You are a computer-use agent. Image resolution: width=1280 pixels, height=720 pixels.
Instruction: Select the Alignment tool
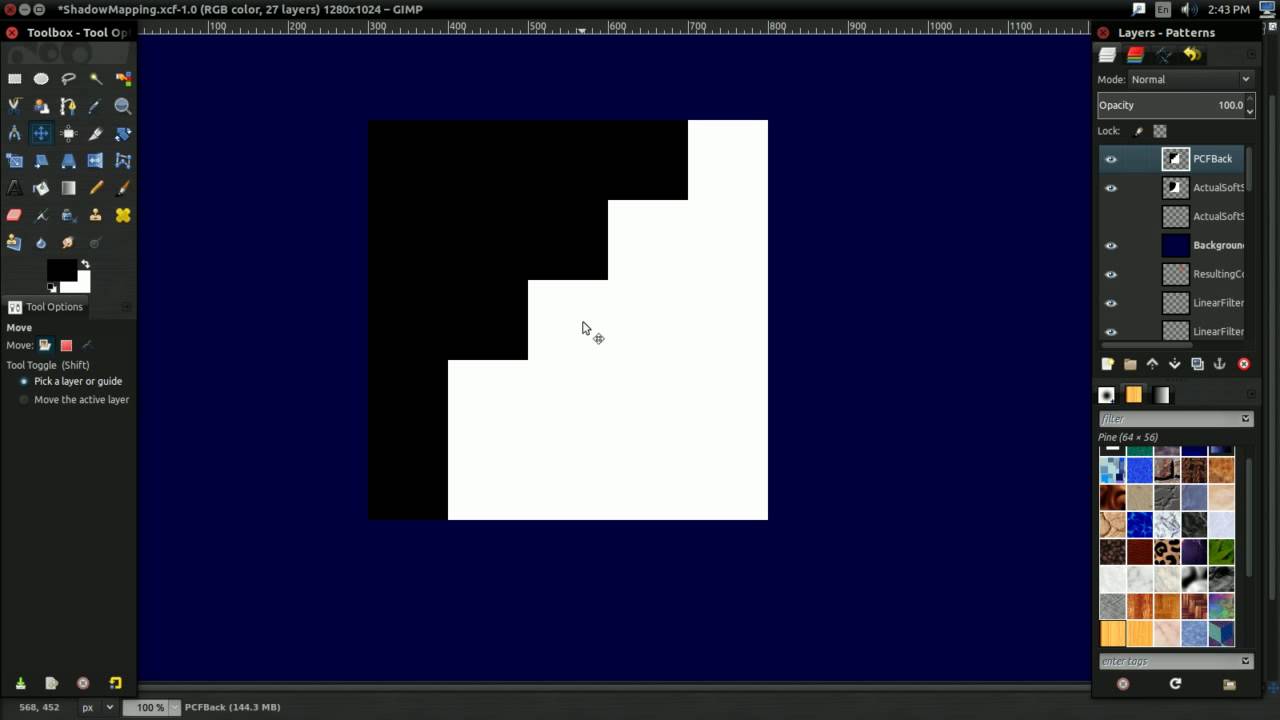pos(68,133)
